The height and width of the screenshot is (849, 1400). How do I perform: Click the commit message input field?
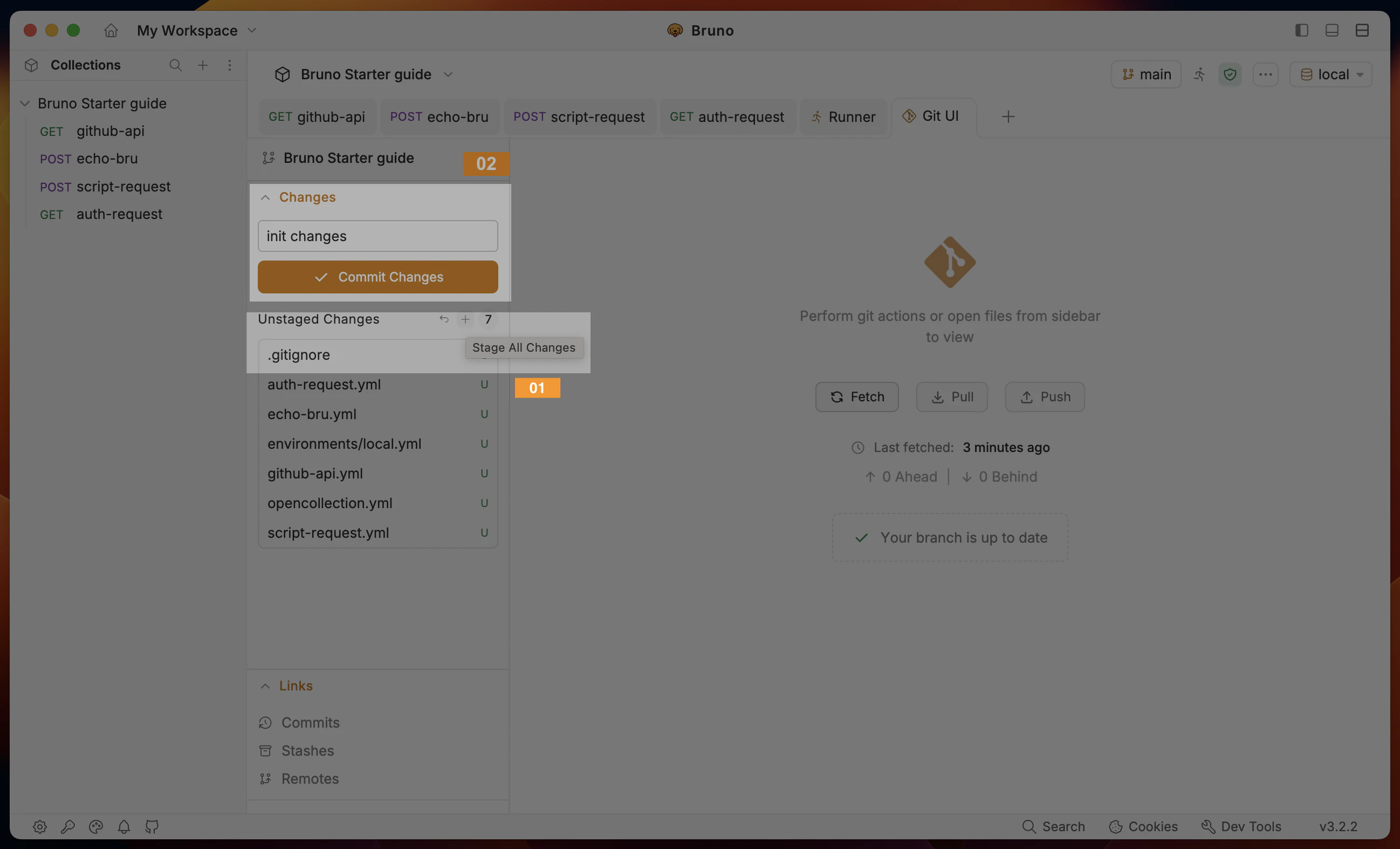[x=378, y=236]
